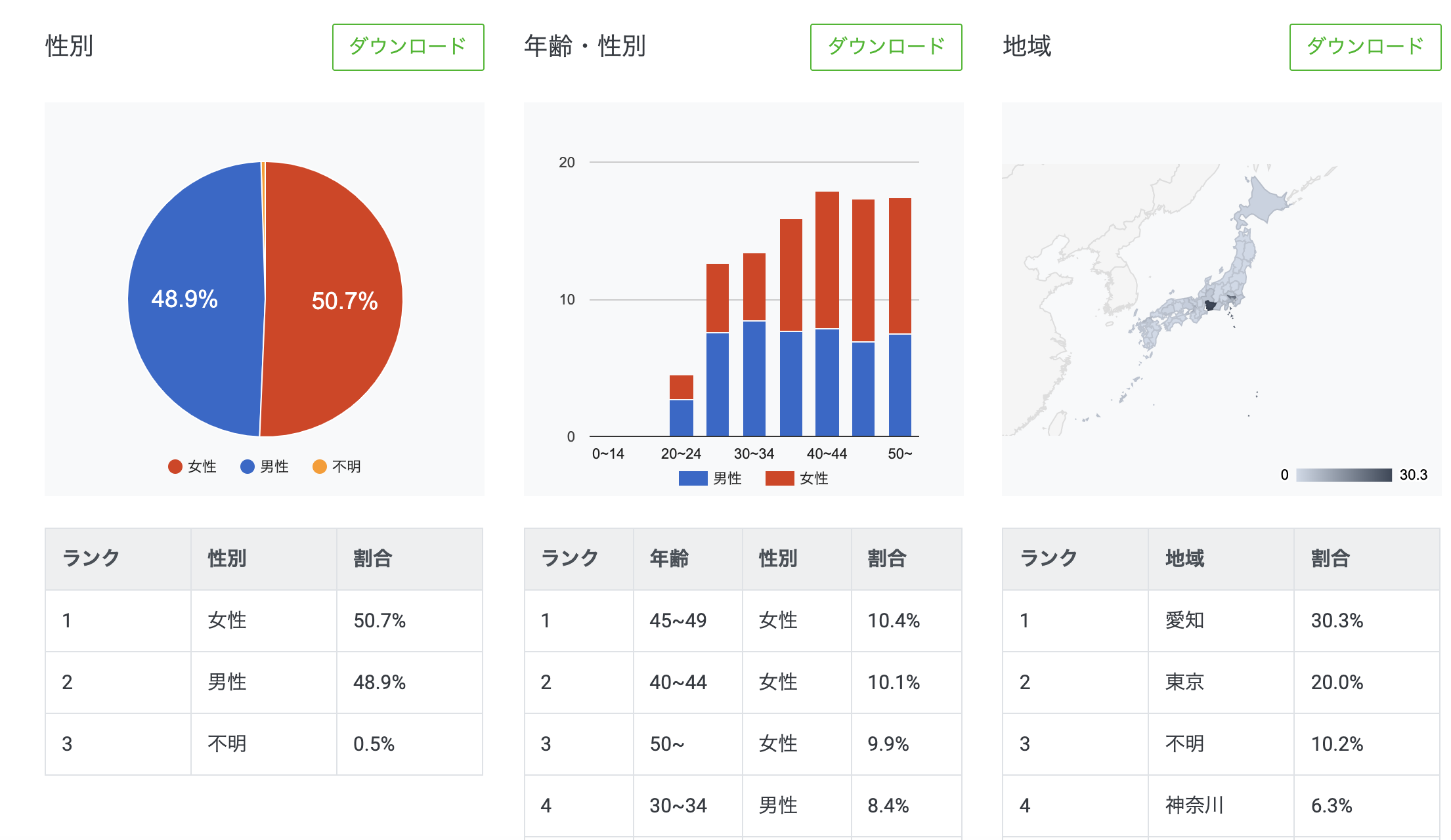Click the 年齢 header in age-gender table
1451x840 pixels.
[669, 558]
